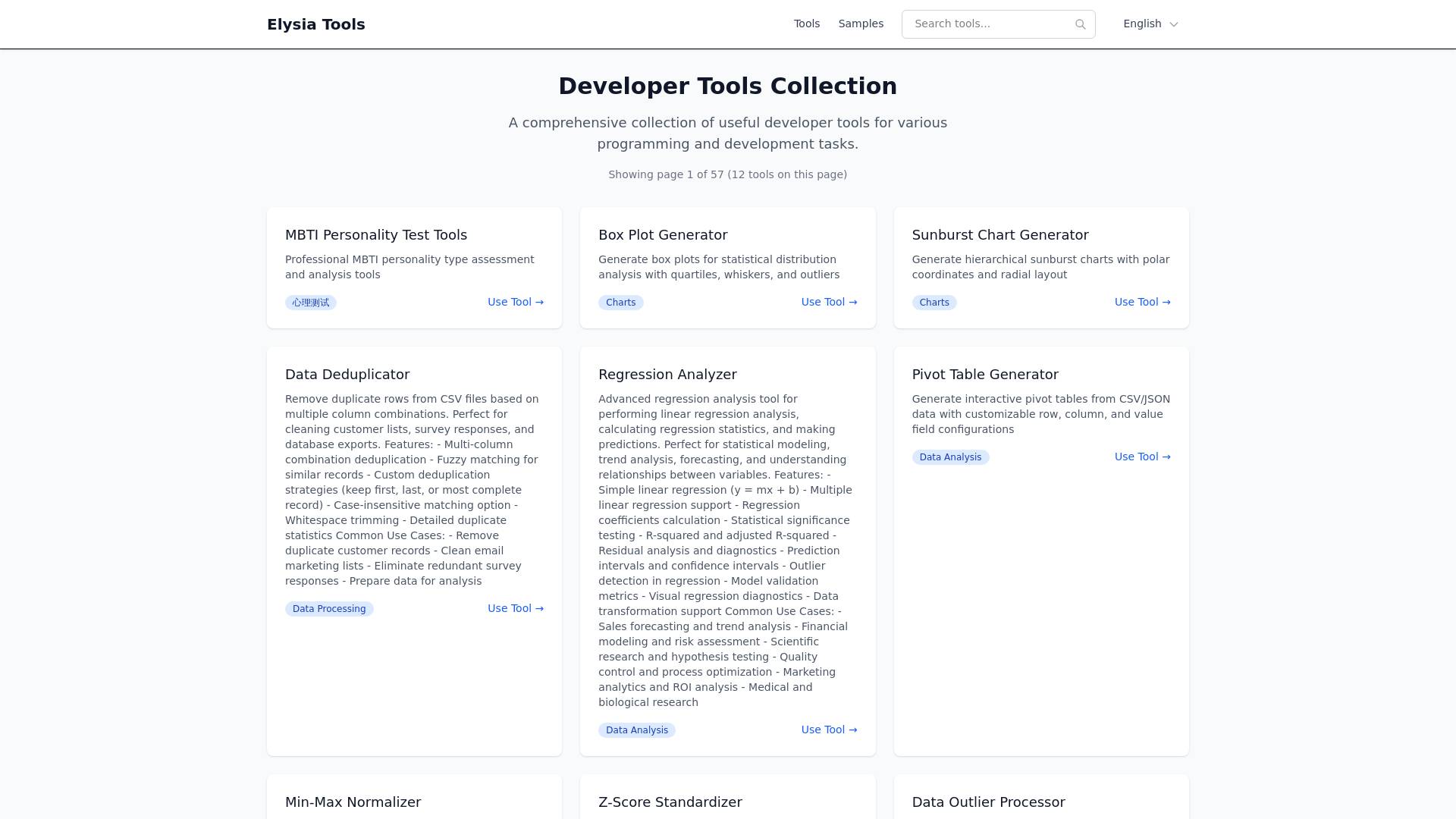Open the Tools nav item
Image resolution: width=1456 pixels, height=819 pixels.
point(807,24)
